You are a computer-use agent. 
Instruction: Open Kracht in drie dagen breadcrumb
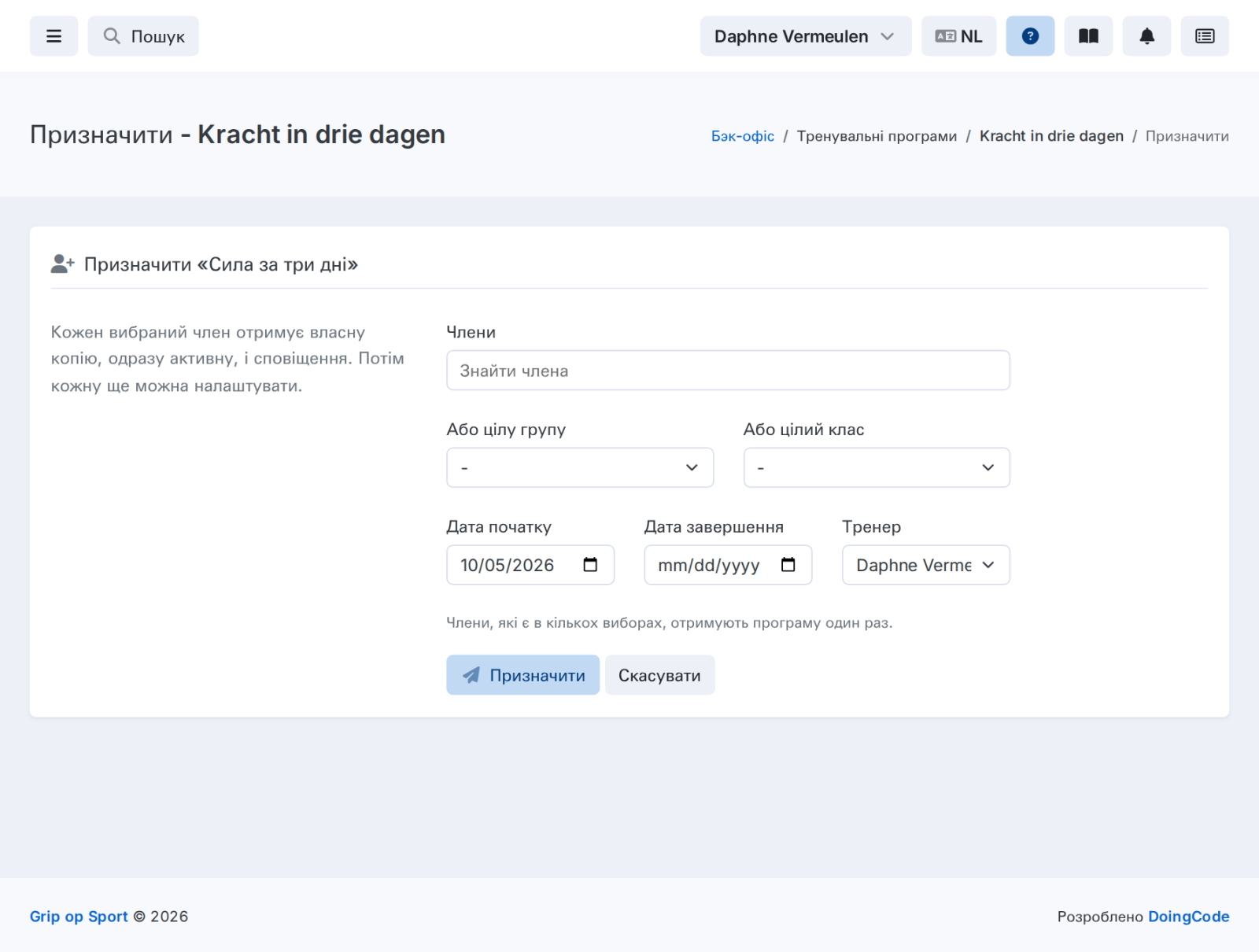pos(1051,136)
